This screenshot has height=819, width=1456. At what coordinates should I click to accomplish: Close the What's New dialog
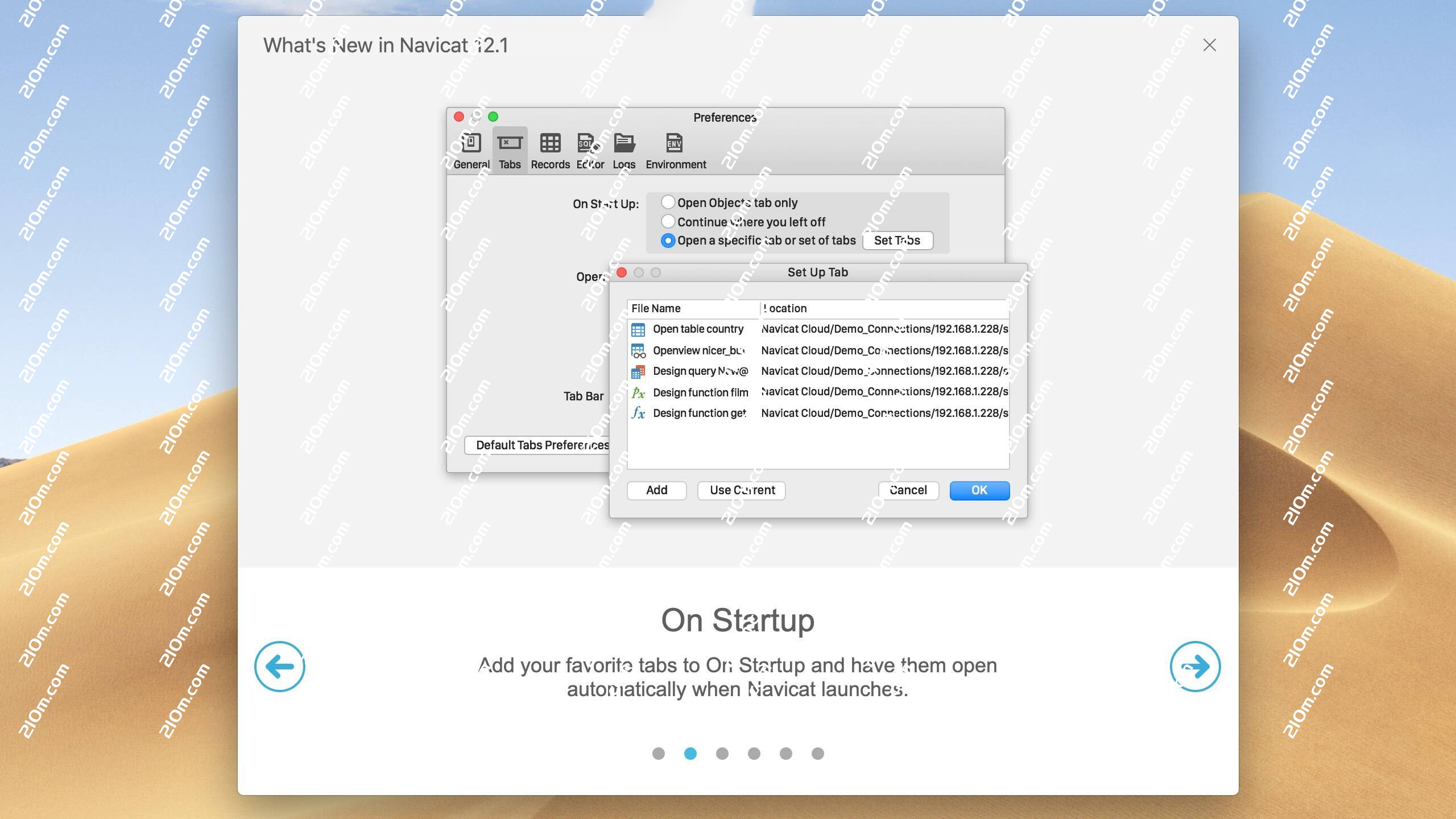click(1209, 45)
